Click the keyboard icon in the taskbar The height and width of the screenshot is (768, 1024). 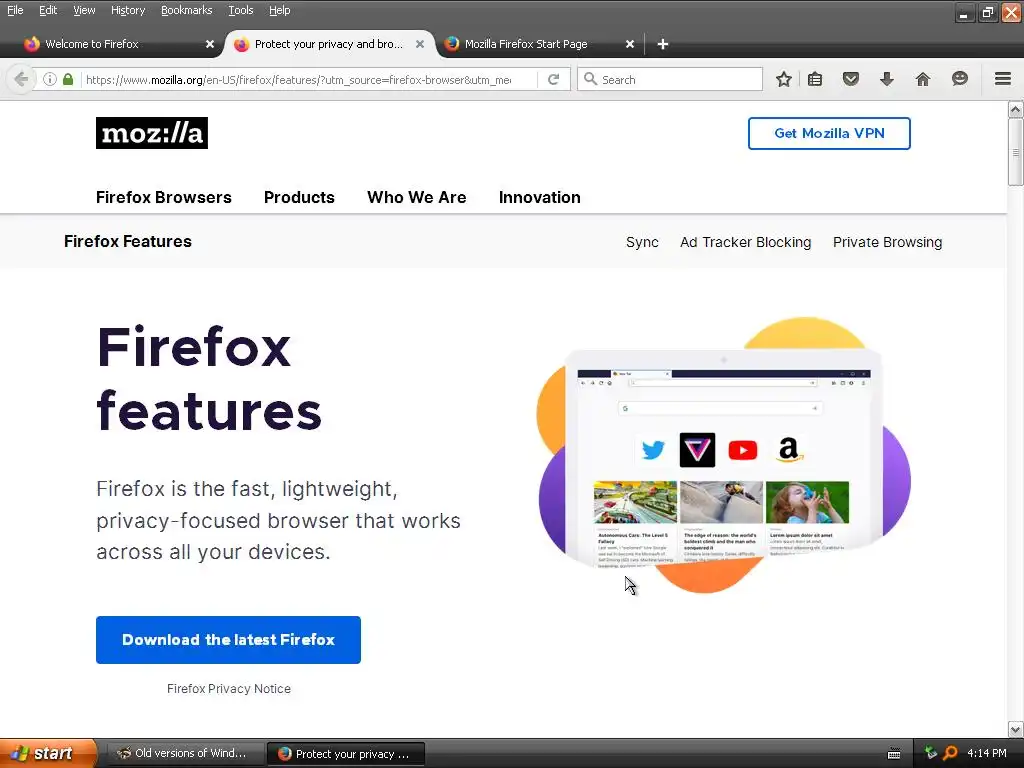[894, 754]
